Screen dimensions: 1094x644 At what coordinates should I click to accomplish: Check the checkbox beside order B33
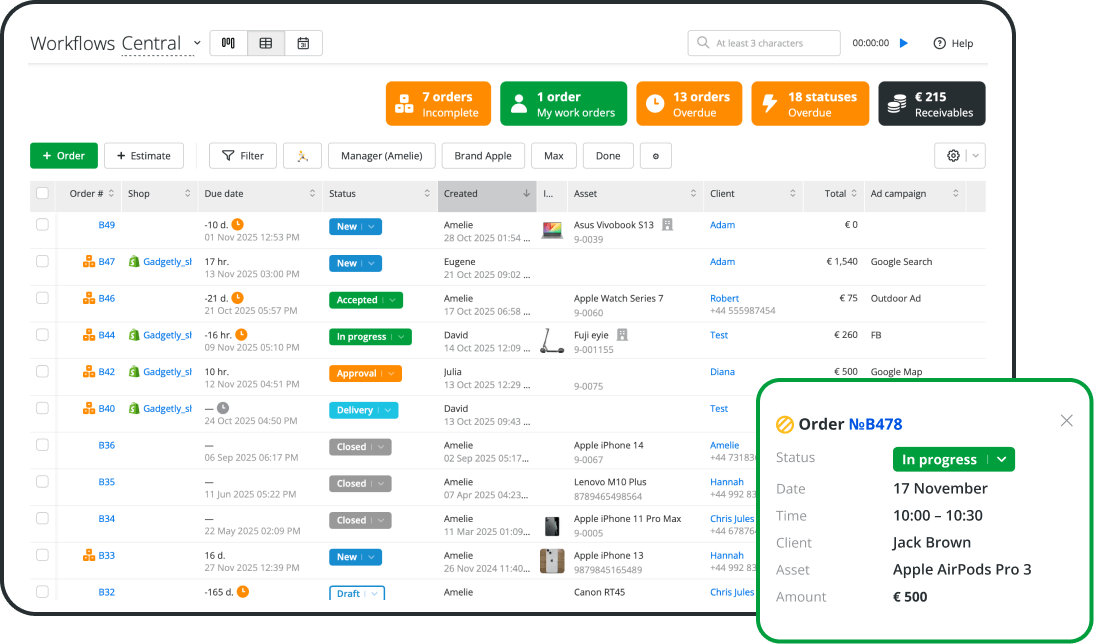coord(42,556)
